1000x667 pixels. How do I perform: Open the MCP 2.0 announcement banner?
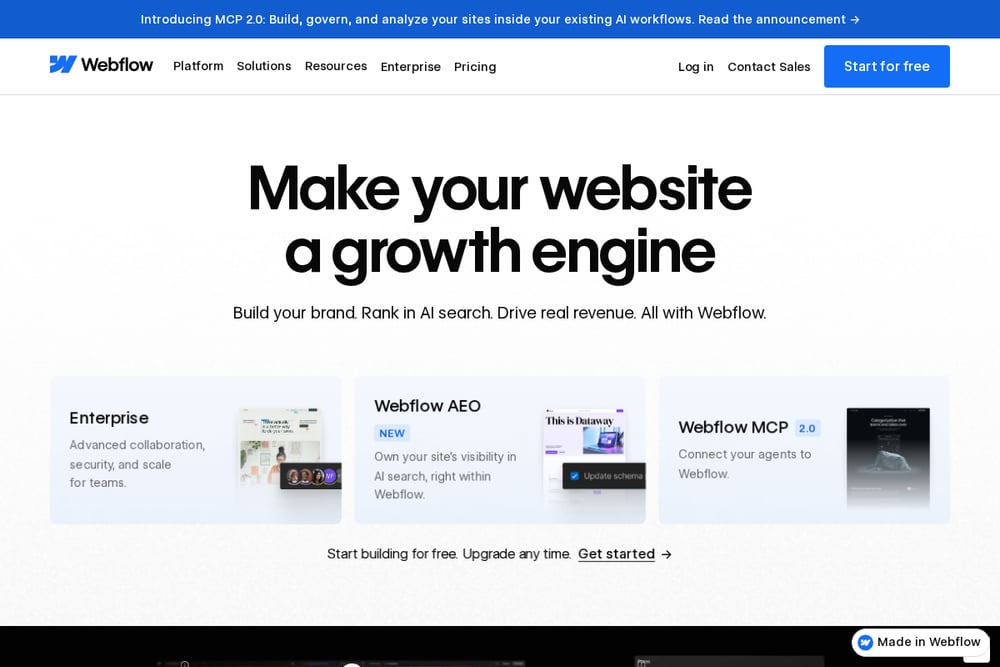click(x=500, y=19)
